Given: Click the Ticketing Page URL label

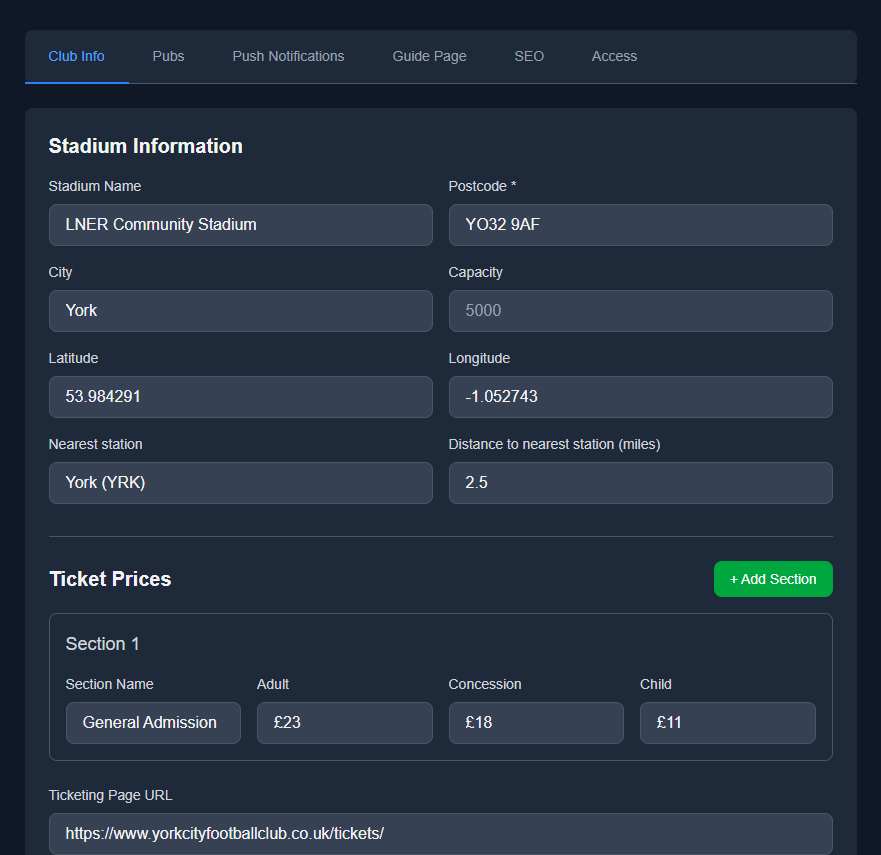Looking at the screenshot, I should tap(110, 795).
